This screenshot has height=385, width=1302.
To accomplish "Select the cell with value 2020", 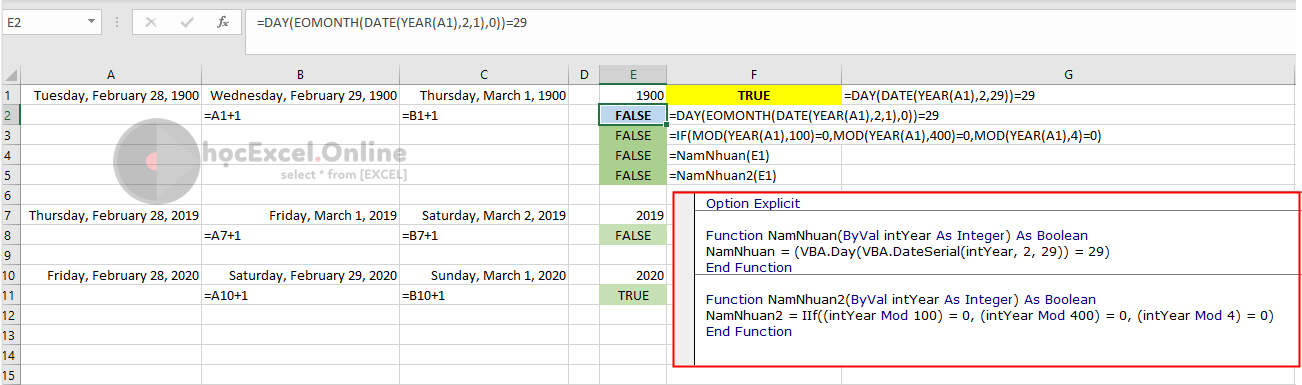I will click(x=633, y=276).
